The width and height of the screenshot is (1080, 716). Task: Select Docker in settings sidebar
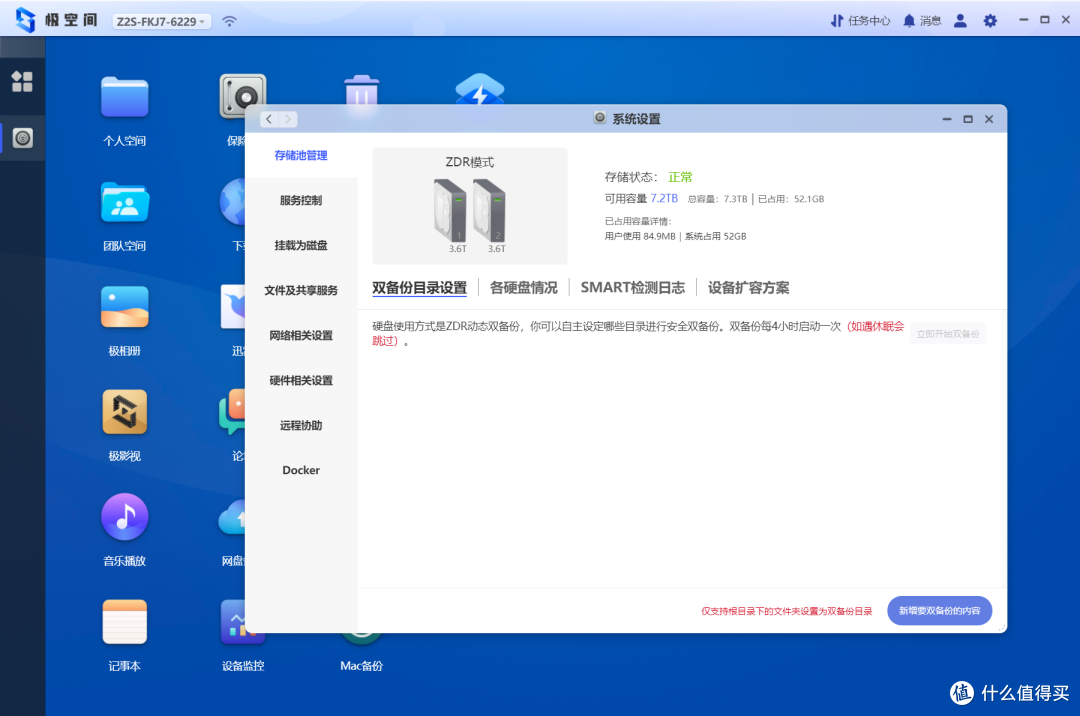(x=301, y=470)
